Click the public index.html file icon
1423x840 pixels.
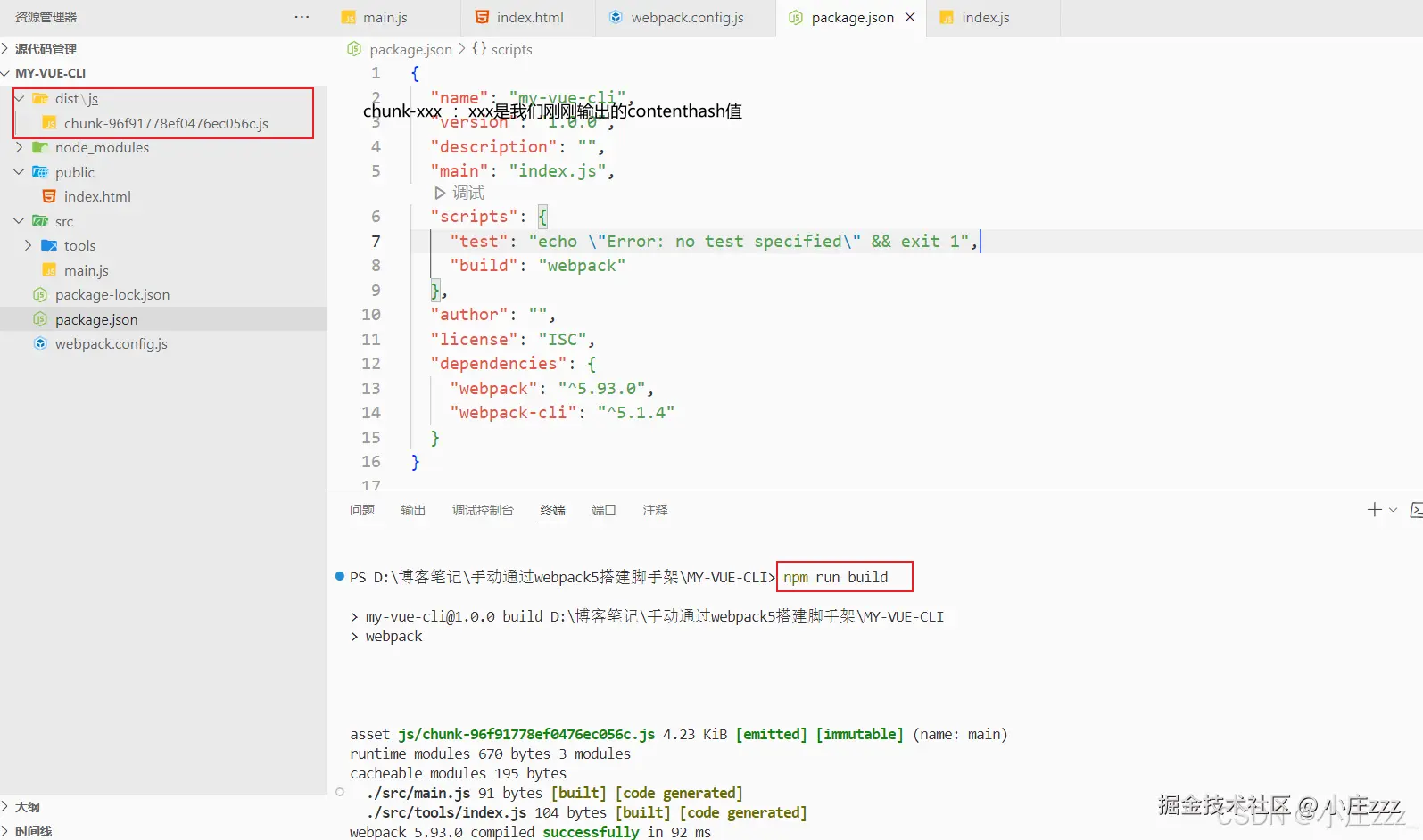tap(49, 197)
